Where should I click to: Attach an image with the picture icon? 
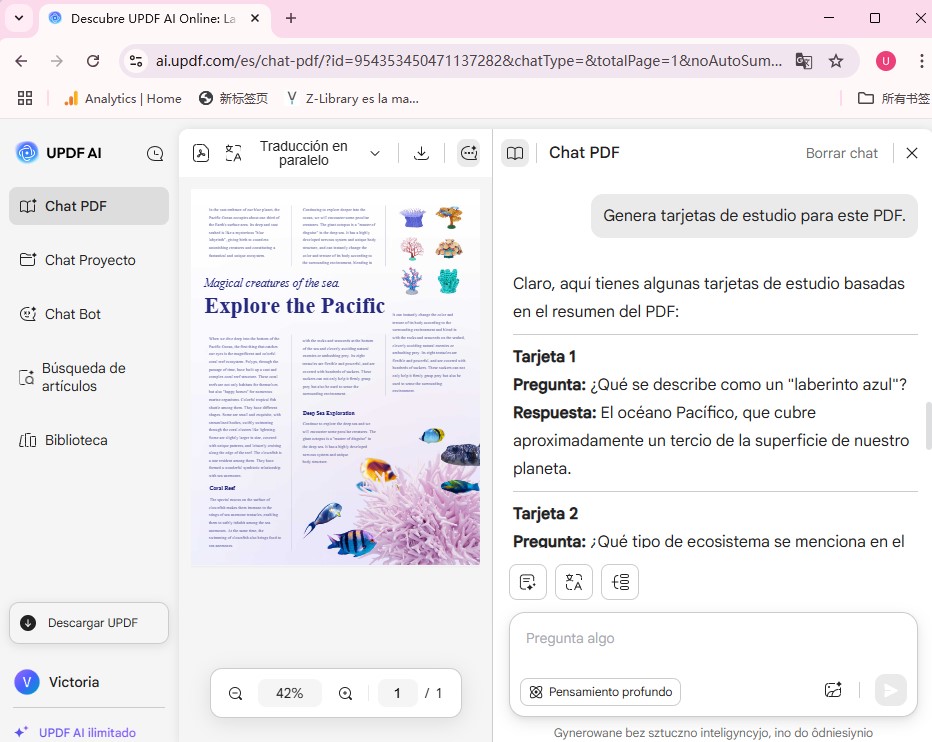pyautogui.click(x=833, y=690)
